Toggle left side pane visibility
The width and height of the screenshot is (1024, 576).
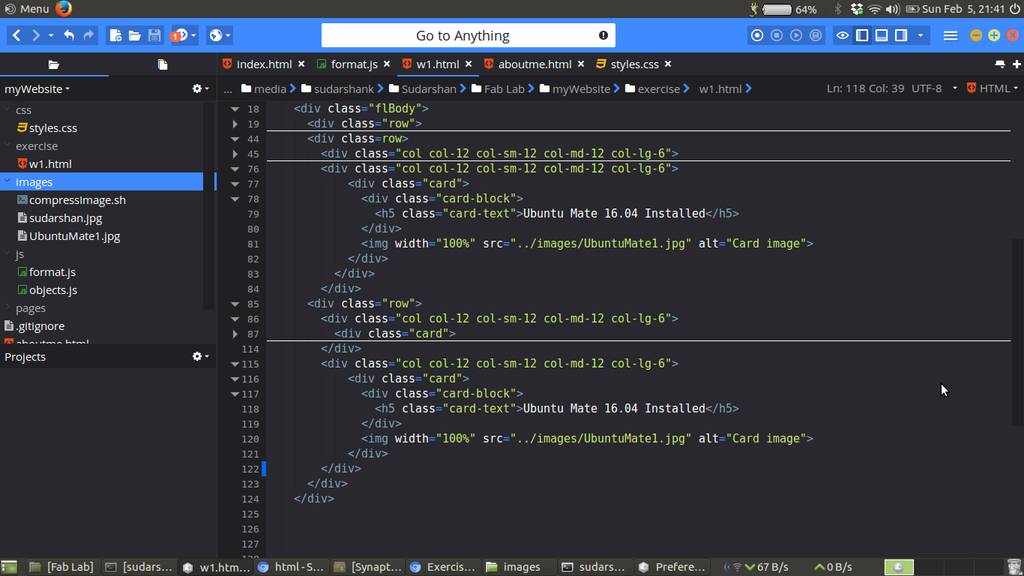(862, 35)
